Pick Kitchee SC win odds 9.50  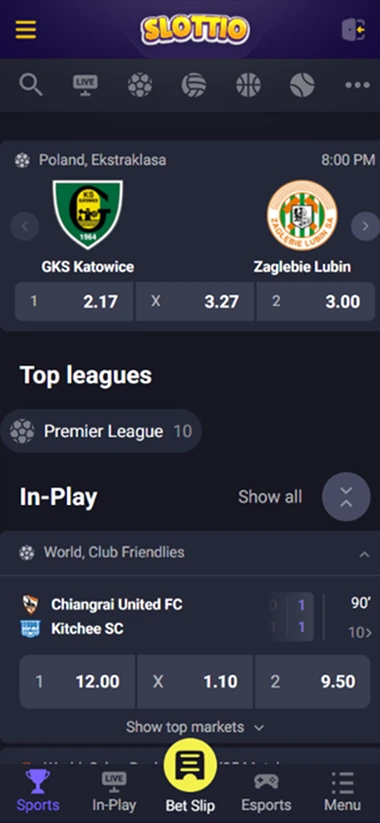pyautogui.click(x=313, y=681)
